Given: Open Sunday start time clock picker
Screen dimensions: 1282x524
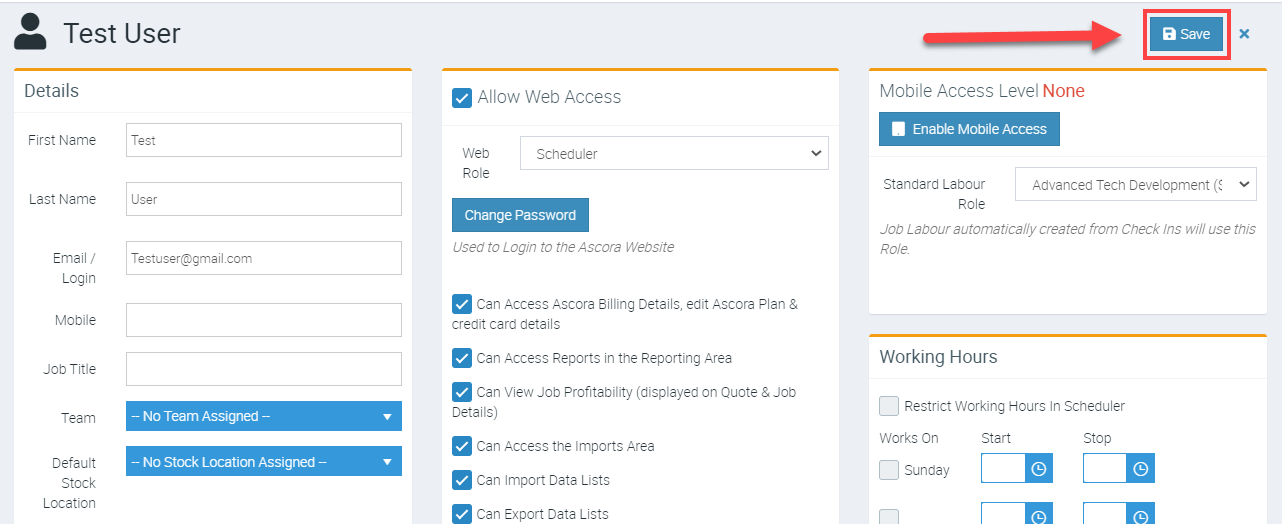Looking at the screenshot, I should click(1038, 469).
